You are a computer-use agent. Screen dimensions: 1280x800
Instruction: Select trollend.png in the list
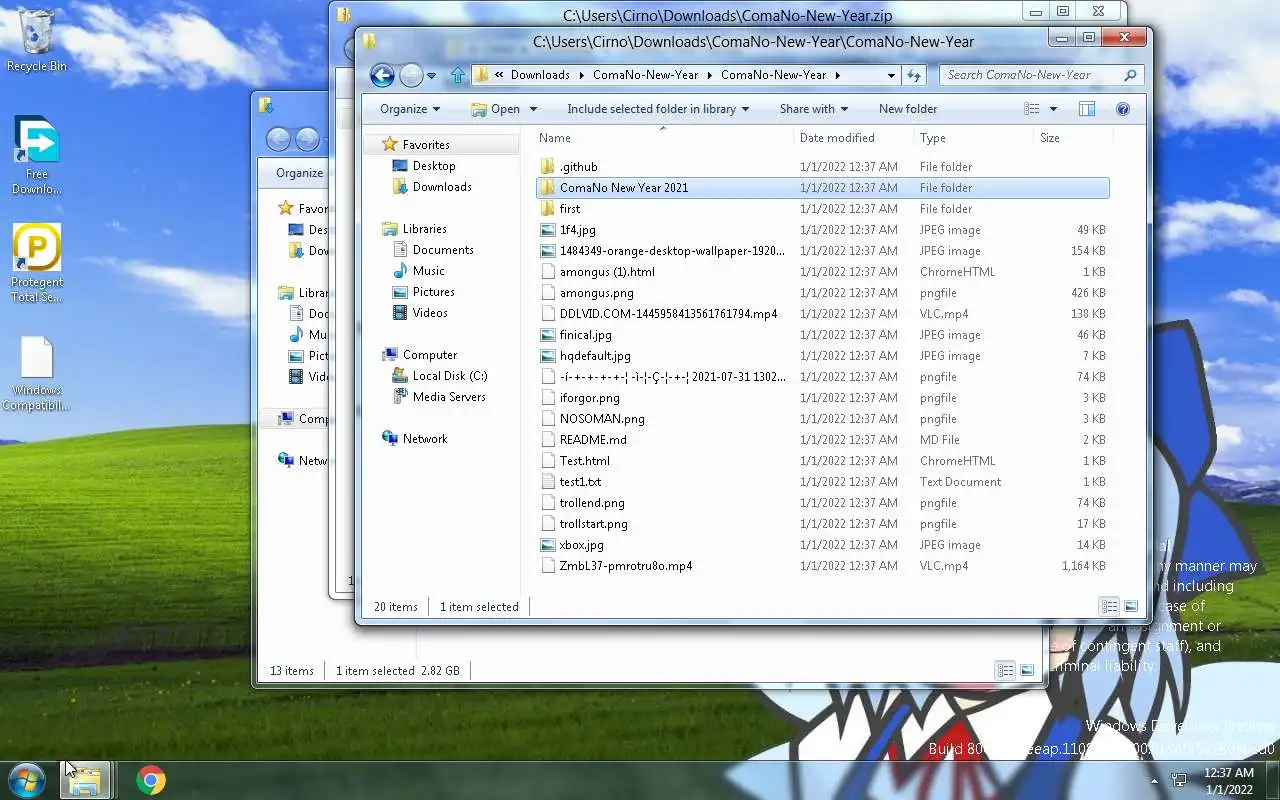click(592, 503)
